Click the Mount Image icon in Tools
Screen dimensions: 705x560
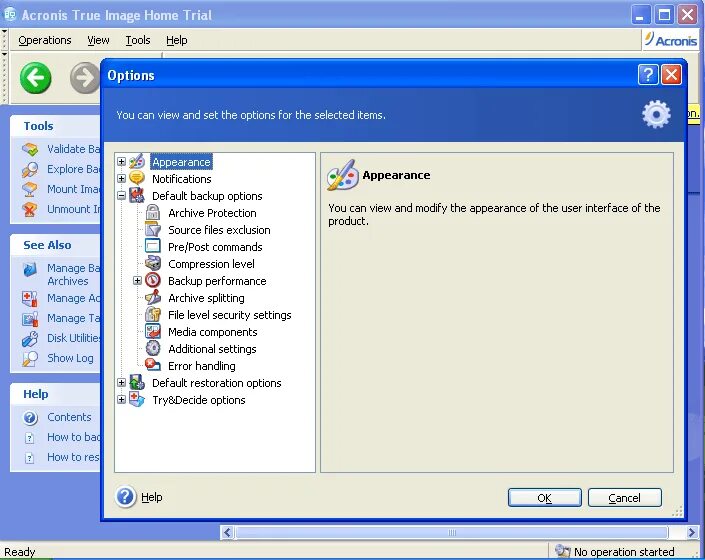30,189
